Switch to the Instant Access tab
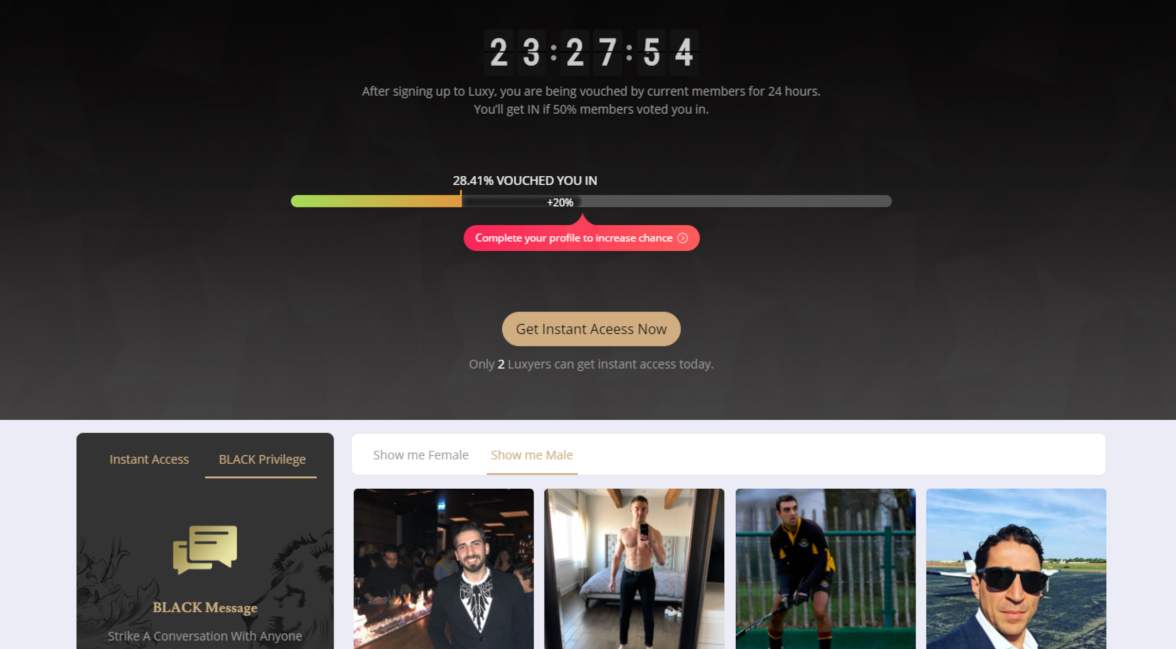 [x=149, y=459]
